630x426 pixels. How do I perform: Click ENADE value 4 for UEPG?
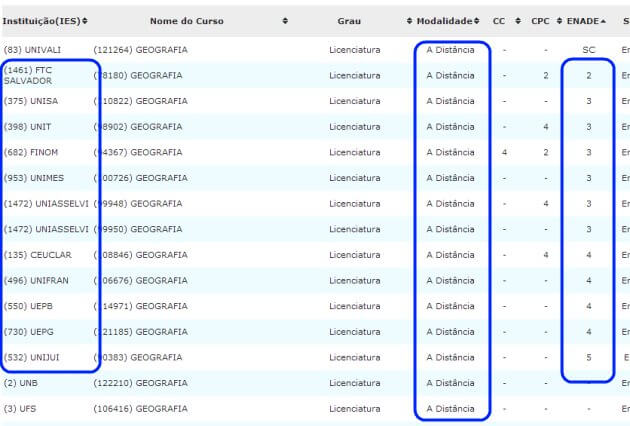coord(589,332)
